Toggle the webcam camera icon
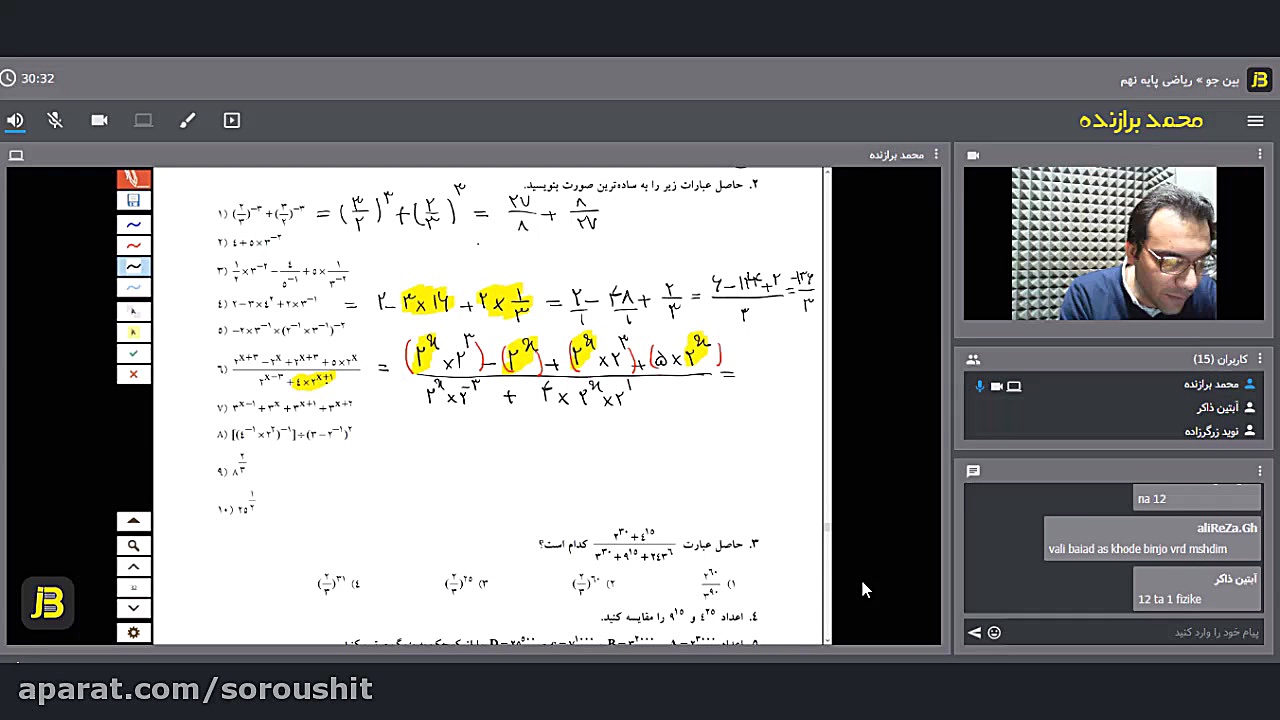 [99, 120]
